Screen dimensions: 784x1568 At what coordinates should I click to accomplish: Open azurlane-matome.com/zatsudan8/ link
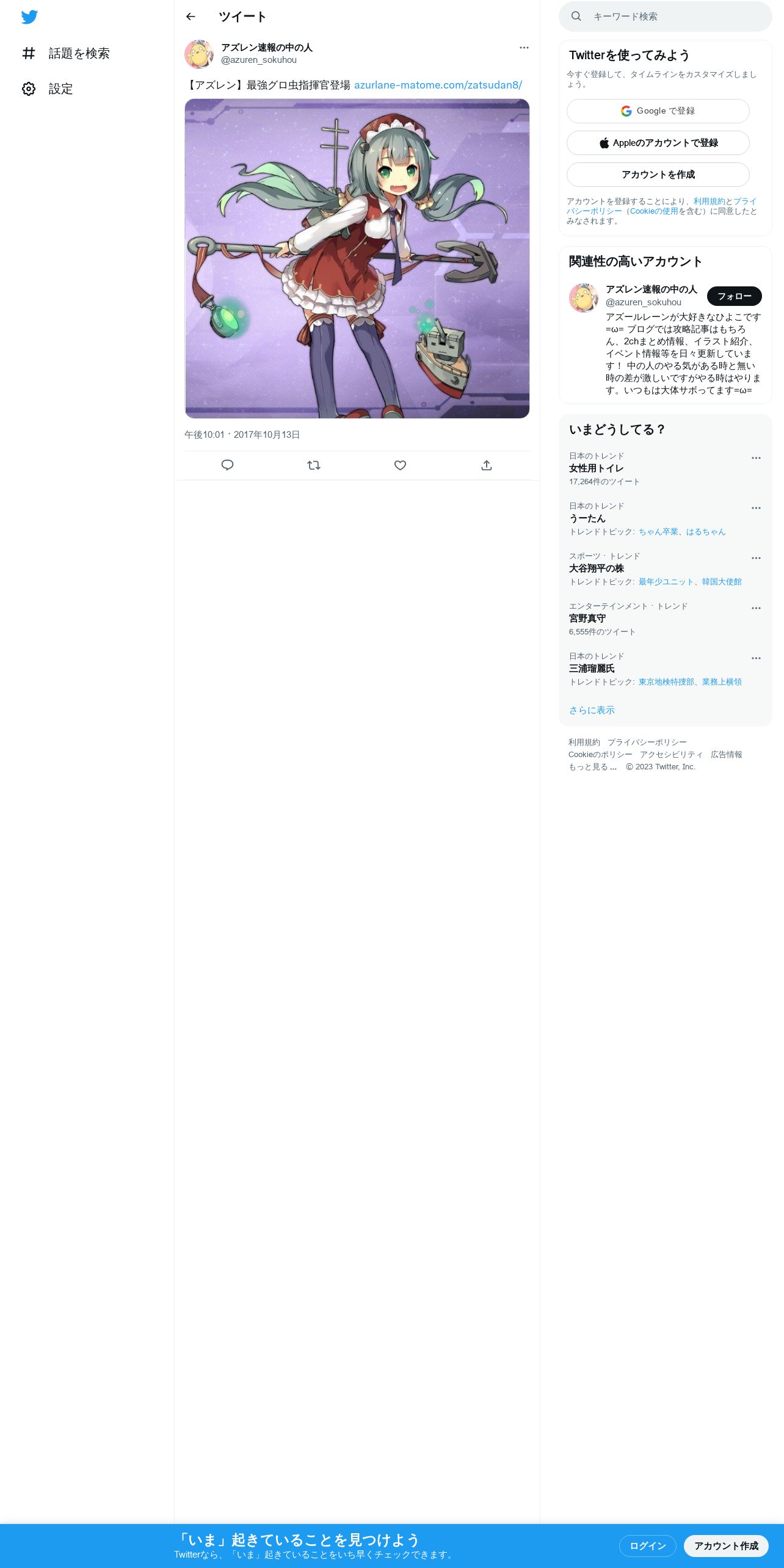click(x=438, y=85)
